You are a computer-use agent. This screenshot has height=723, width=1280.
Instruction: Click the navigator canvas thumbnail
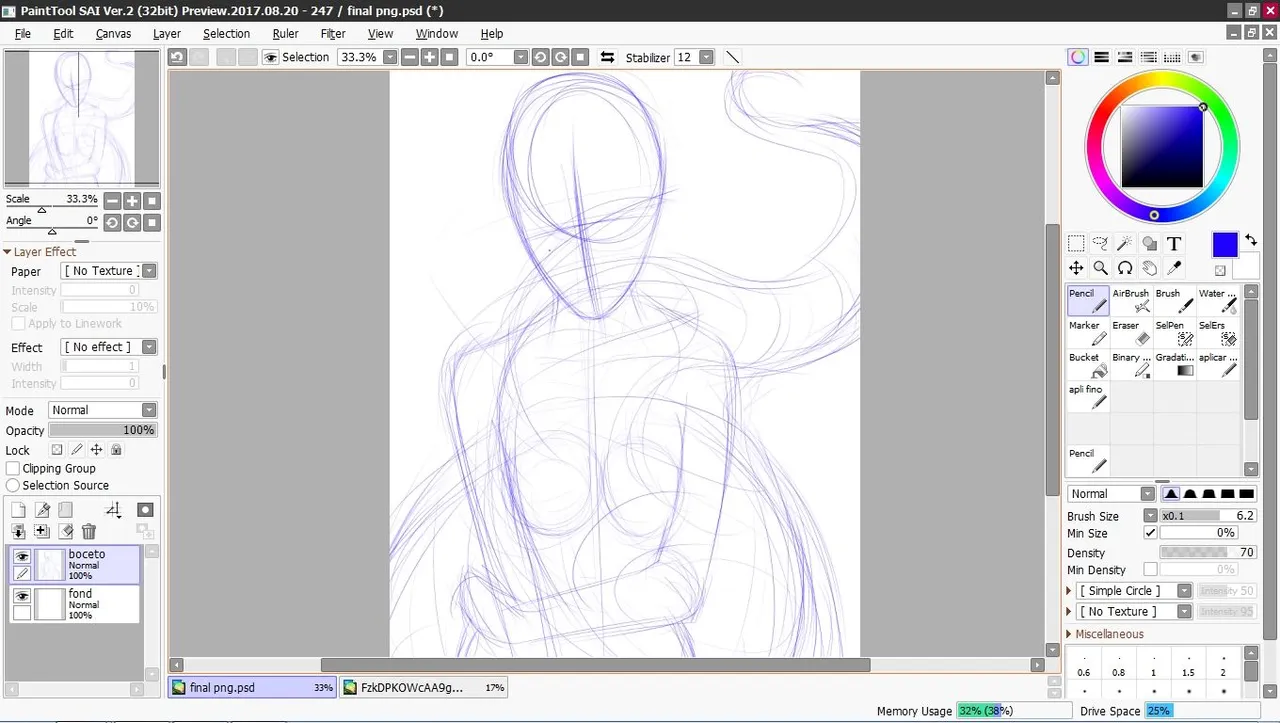(82, 118)
